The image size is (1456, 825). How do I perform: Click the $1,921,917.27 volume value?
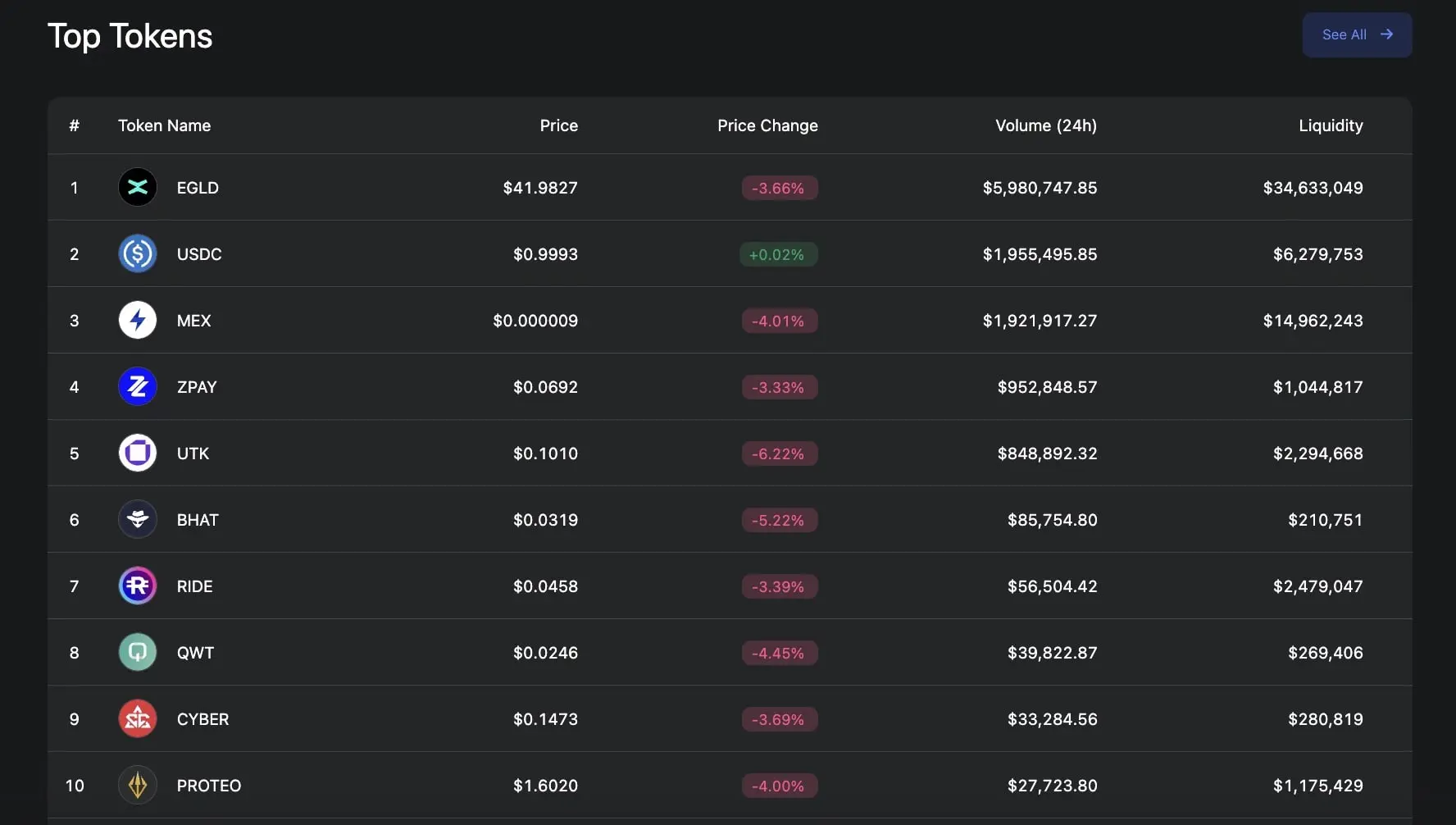point(1040,321)
